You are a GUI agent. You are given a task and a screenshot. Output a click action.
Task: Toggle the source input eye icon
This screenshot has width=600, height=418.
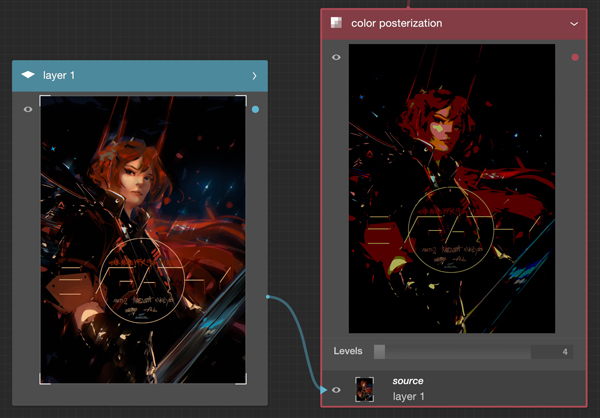point(336,390)
